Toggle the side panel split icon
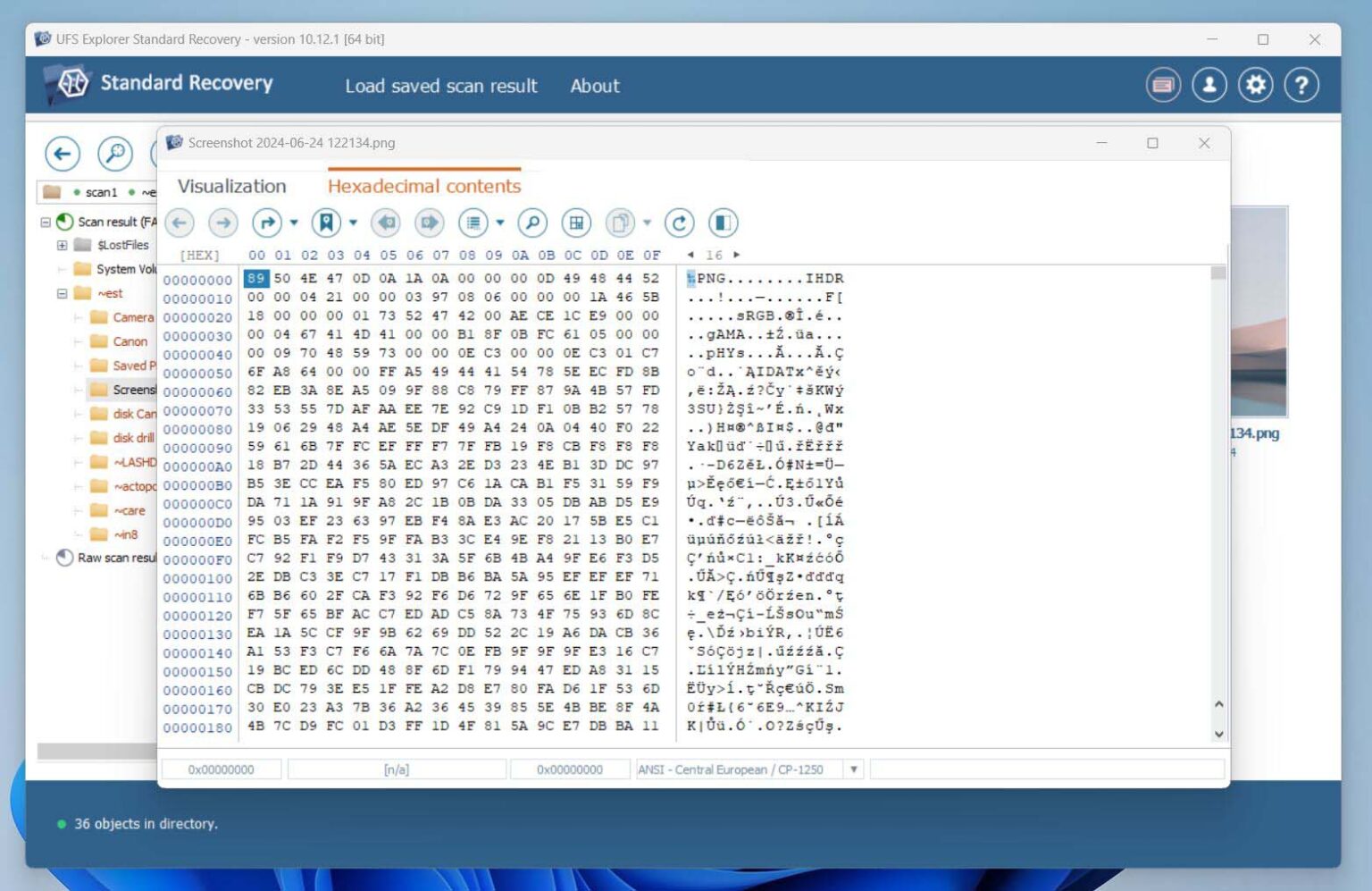The image size is (1372, 891). point(723,223)
